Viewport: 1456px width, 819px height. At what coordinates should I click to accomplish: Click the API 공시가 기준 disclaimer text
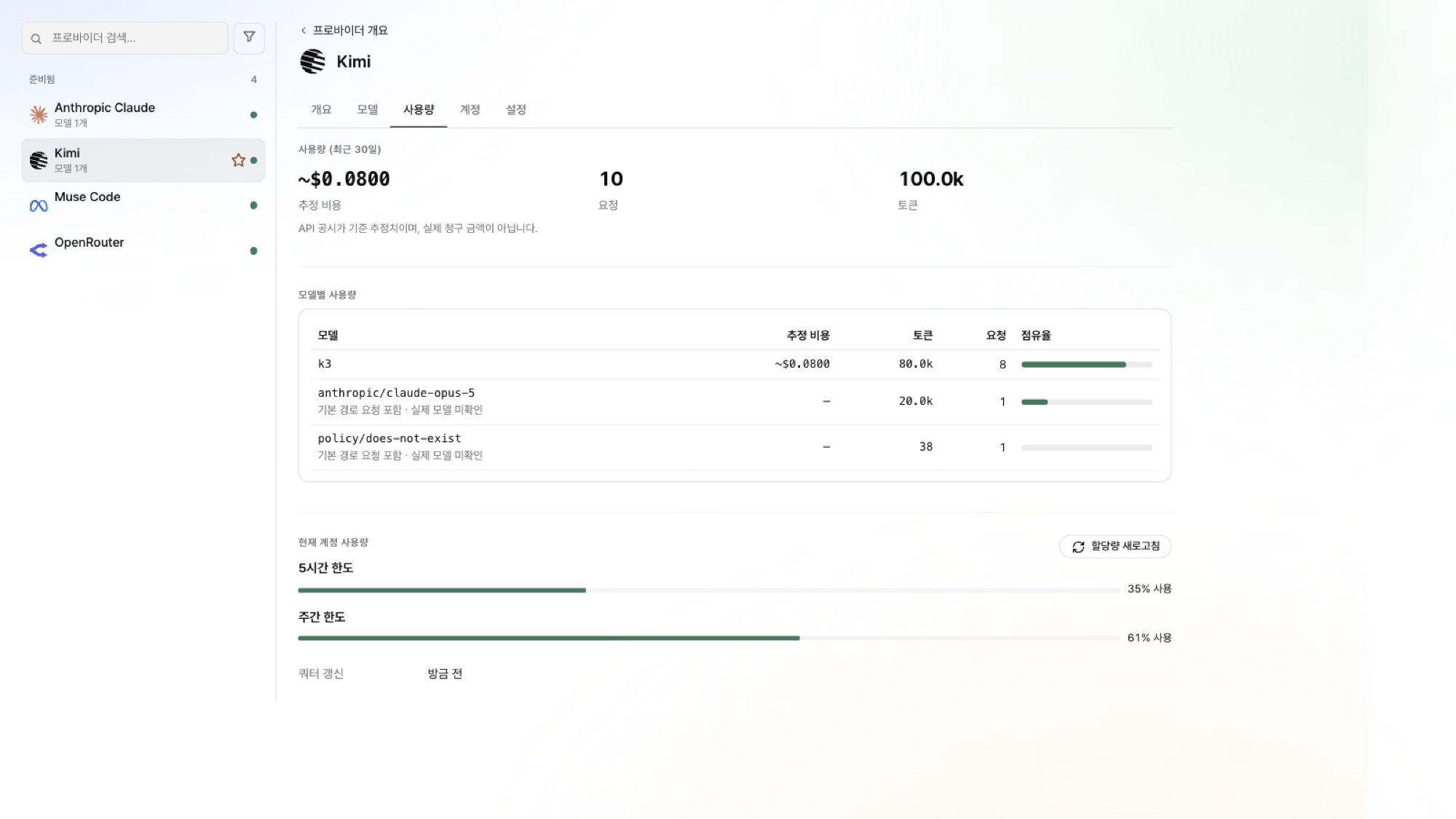(418, 229)
